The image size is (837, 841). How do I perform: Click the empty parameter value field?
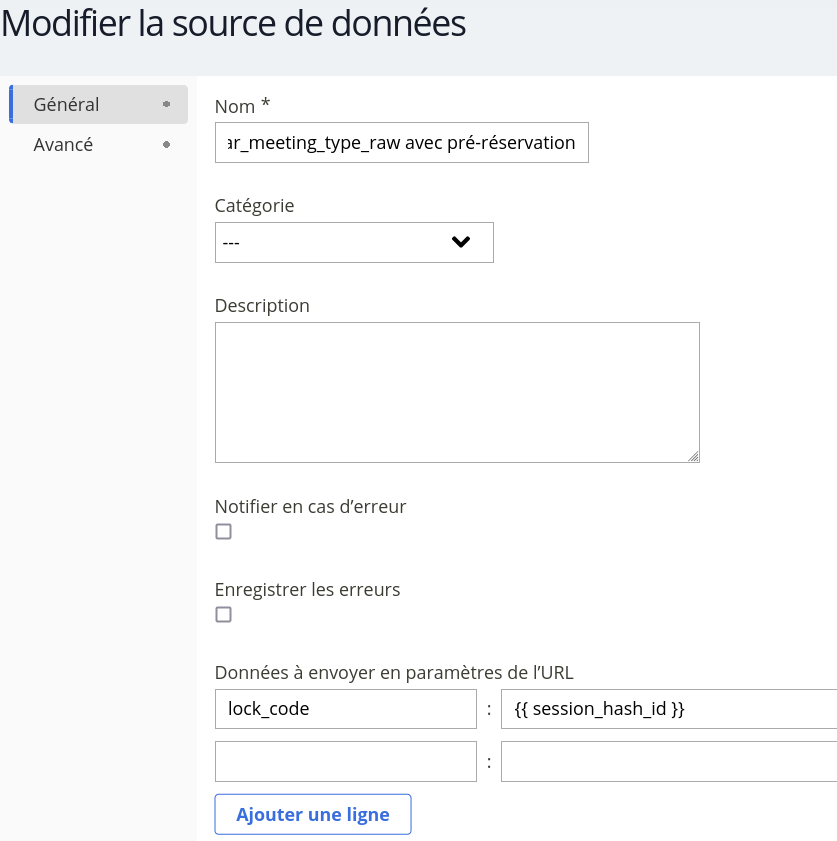pos(668,761)
